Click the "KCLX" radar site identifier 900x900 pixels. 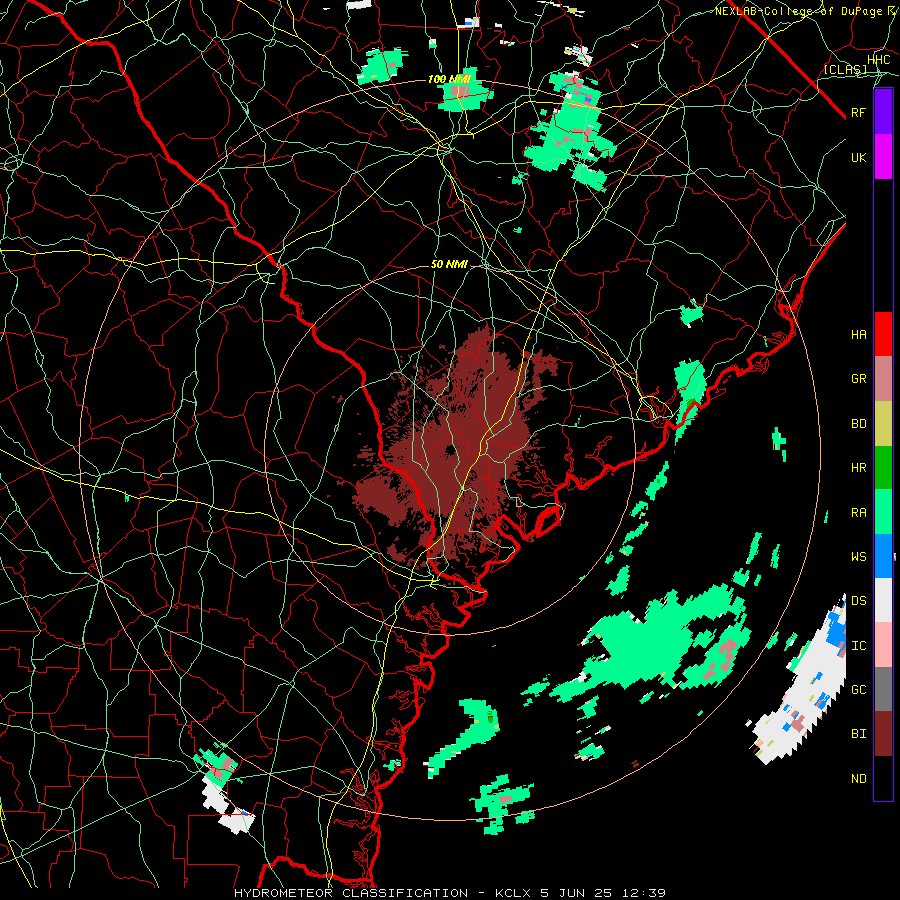tap(513, 893)
